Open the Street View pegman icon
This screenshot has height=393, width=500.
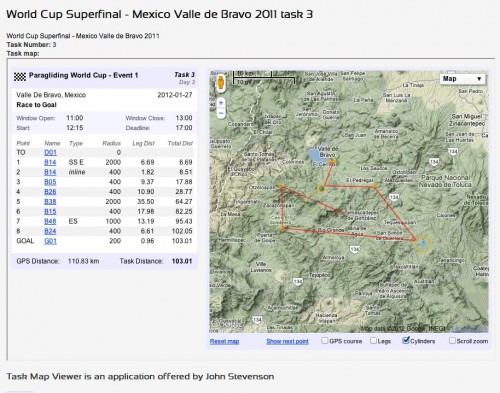[221, 82]
